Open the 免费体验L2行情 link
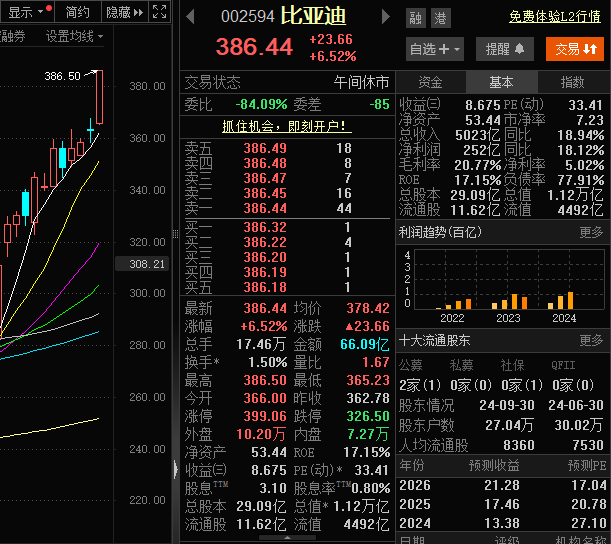Viewport: 611px width, 544px height. click(554, 16)
